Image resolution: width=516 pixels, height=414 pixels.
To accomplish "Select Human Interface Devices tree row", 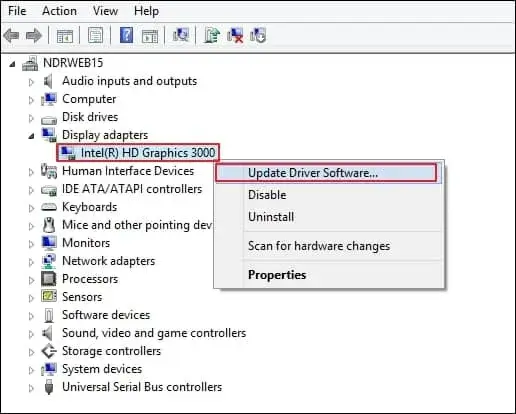I will (128, 171).
